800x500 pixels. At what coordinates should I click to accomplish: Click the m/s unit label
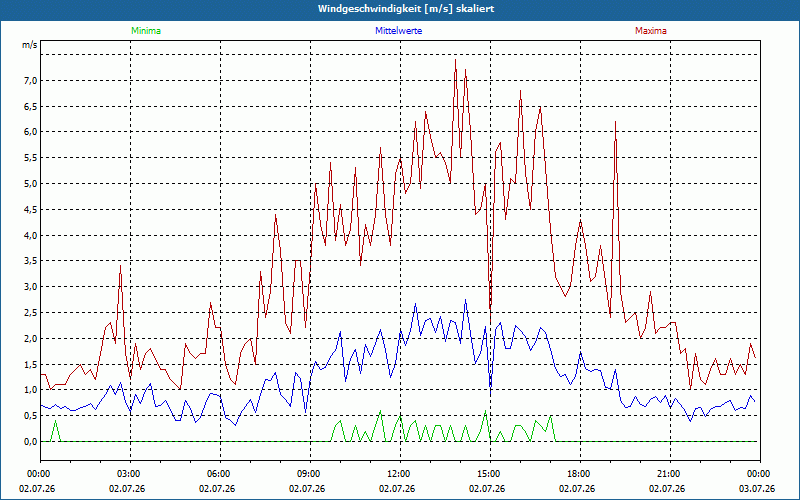pyautogui.click(x=30, y=45)
